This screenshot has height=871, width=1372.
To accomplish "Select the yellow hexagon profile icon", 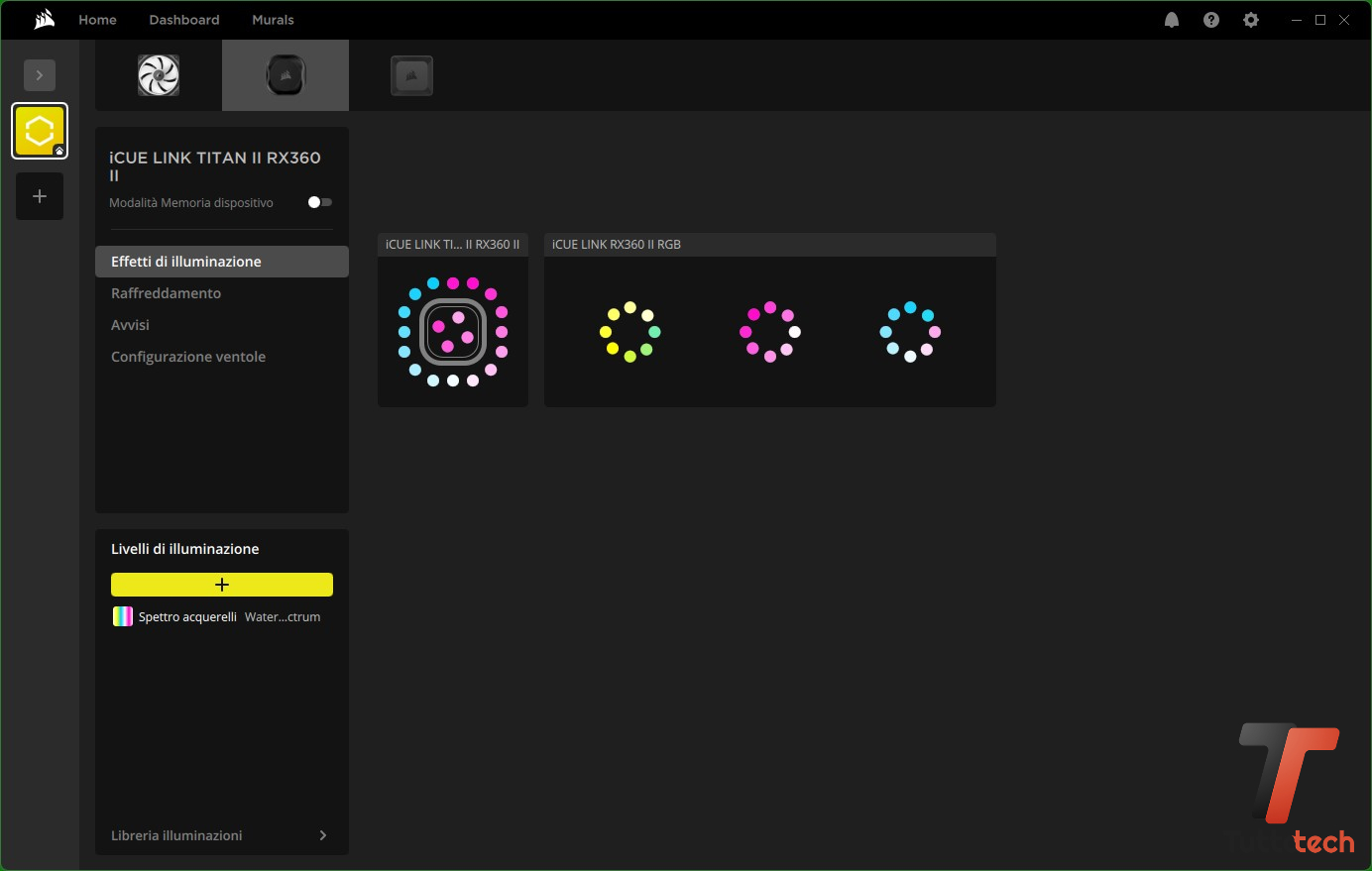I will coord(40,131).
